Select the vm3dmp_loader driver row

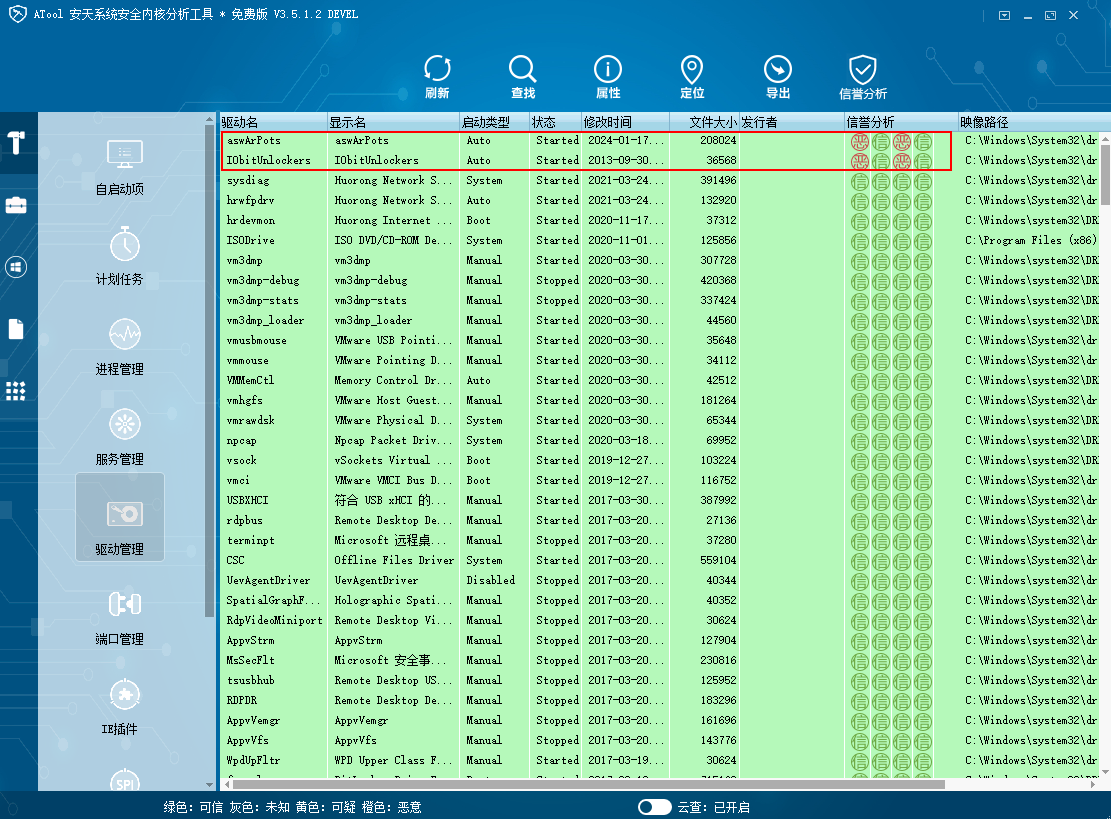(659, 320)
